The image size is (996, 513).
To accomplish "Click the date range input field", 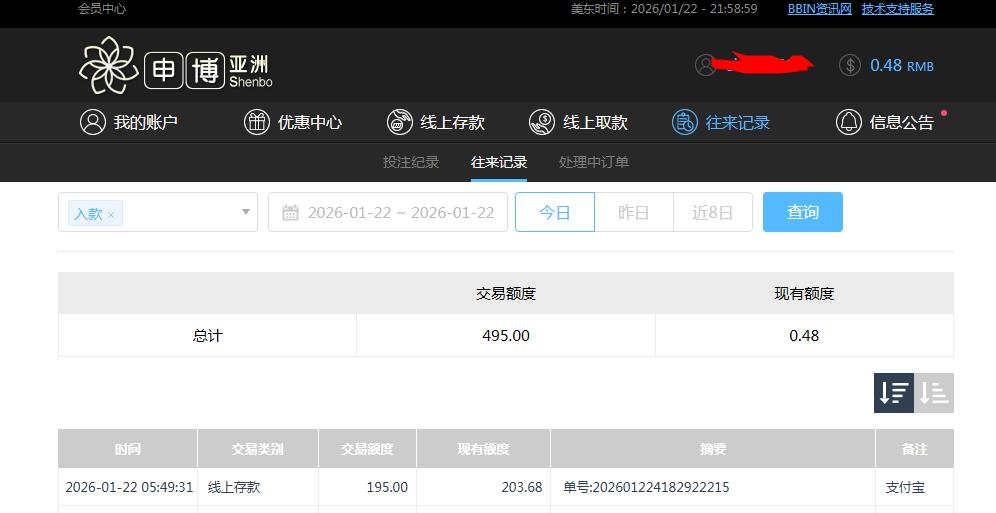I will [x=387, y=212].
